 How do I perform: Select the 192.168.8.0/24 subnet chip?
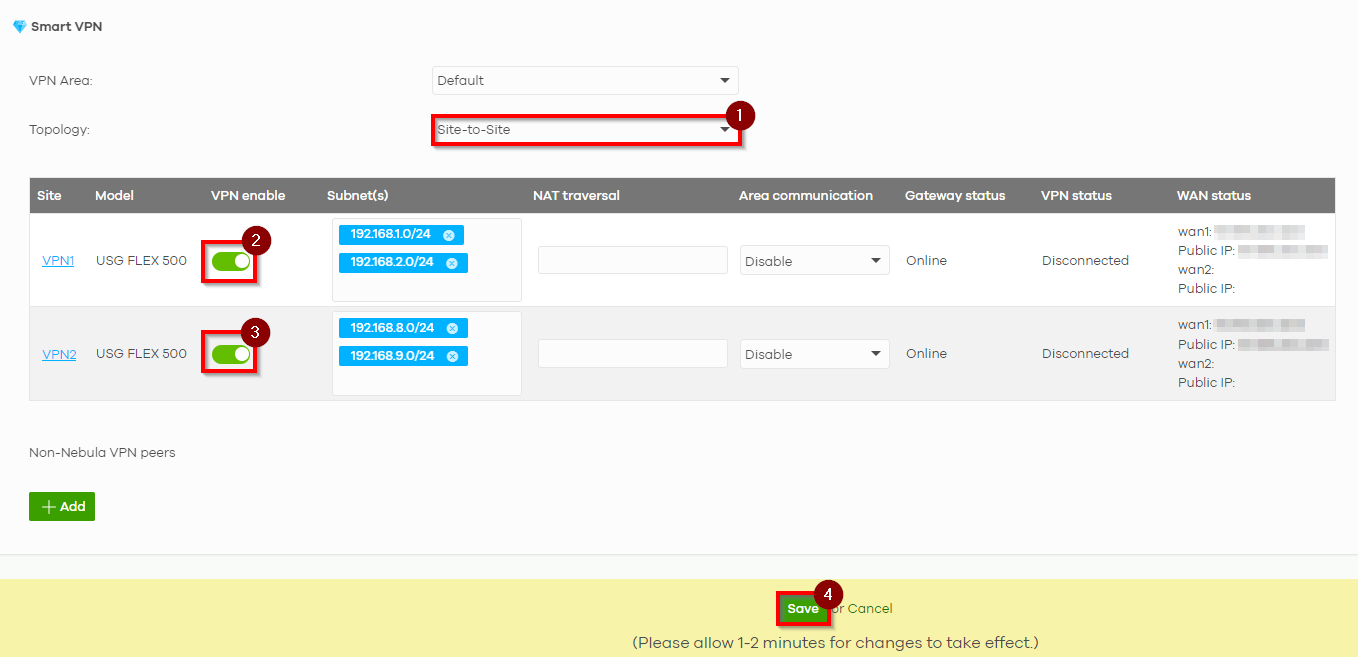pos(395,327)
